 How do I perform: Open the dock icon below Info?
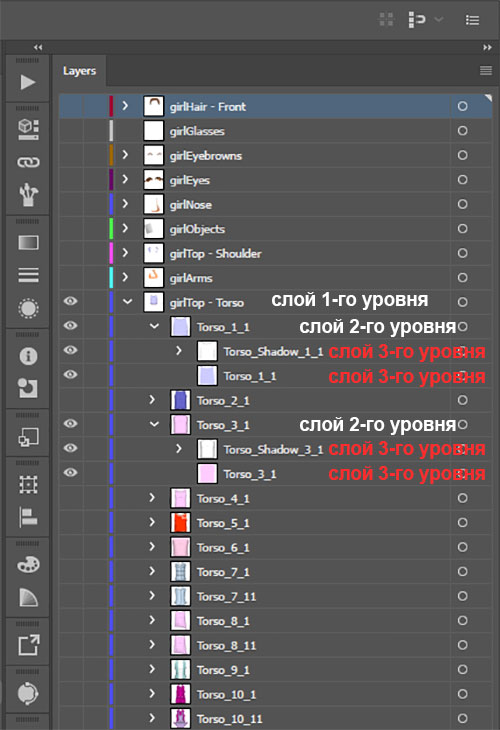coord(28,388)
